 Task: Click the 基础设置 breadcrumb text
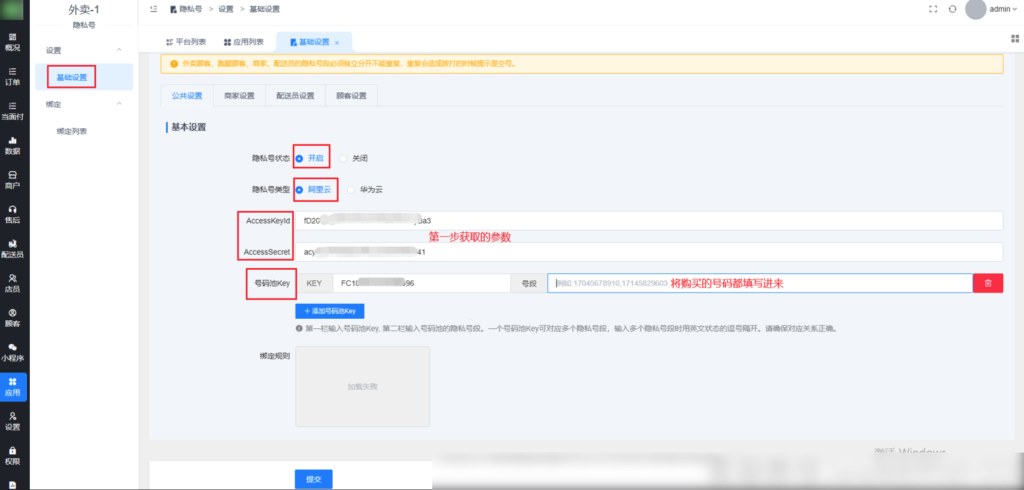click(264, 9)
